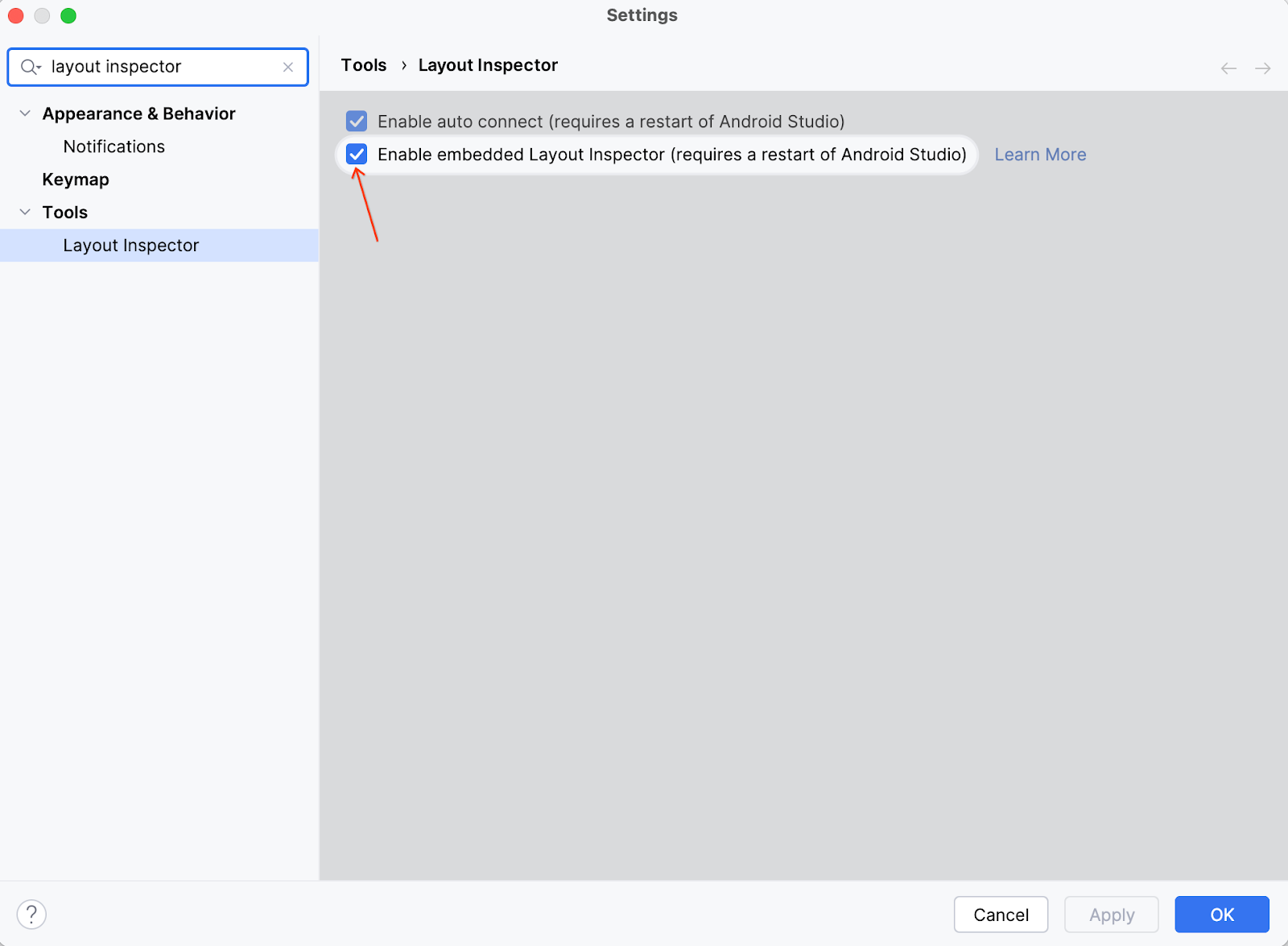
Task: Click the Apply button
Action: coord(1111,915)
